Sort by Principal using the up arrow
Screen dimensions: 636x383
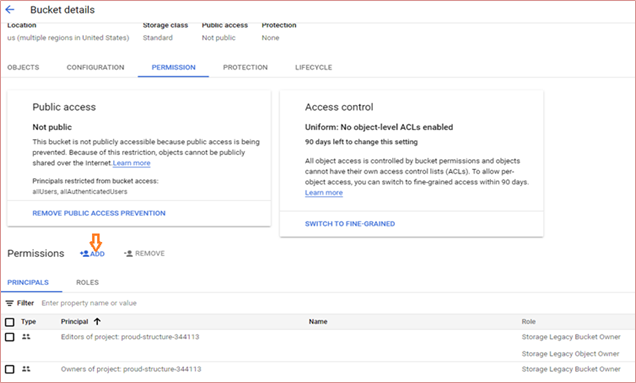pos(97,321)
